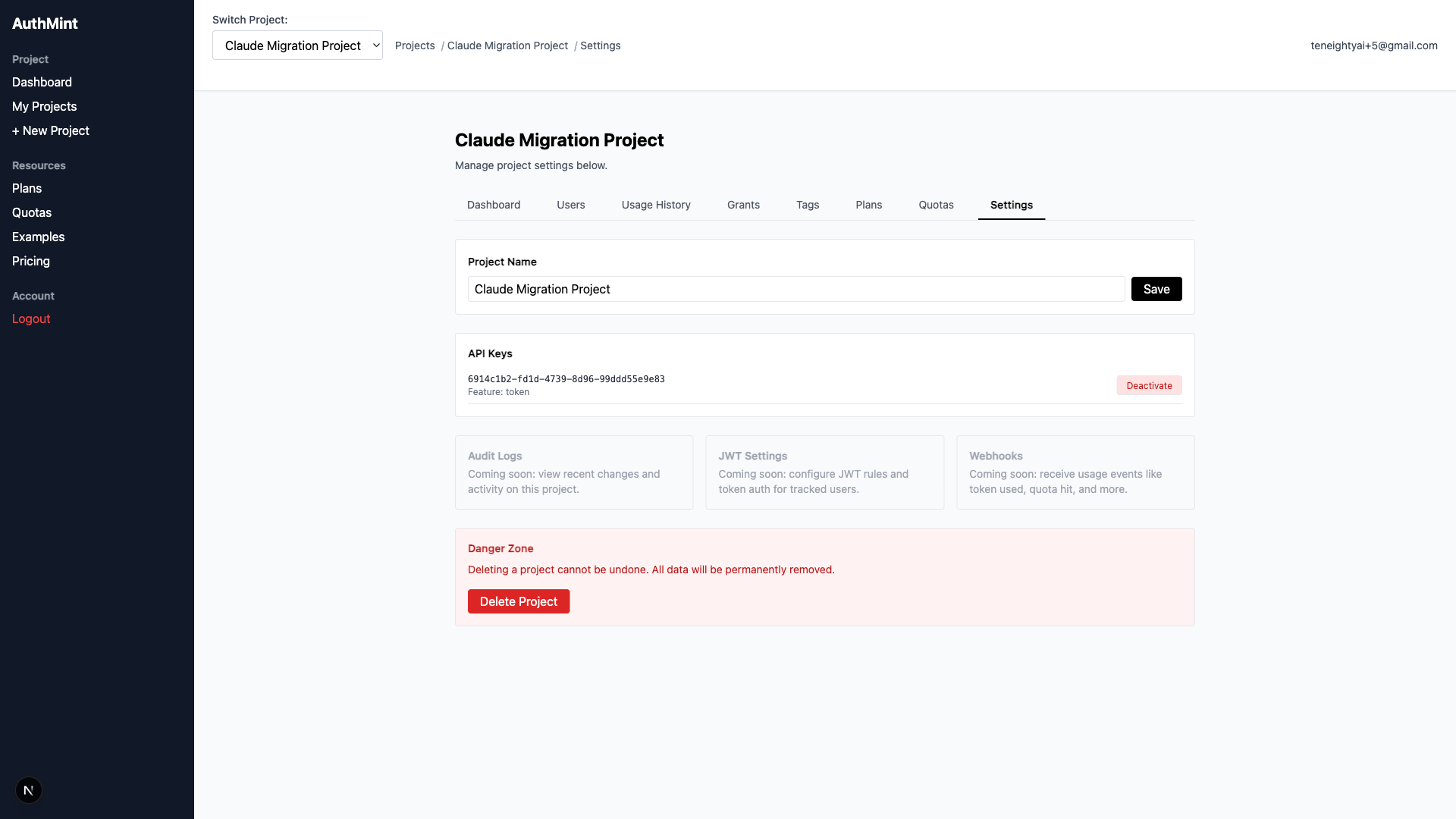Go to My Projects in sidebar
Image resolution: width=1456 pixels, height=819 pixels.
coord(44,106)
